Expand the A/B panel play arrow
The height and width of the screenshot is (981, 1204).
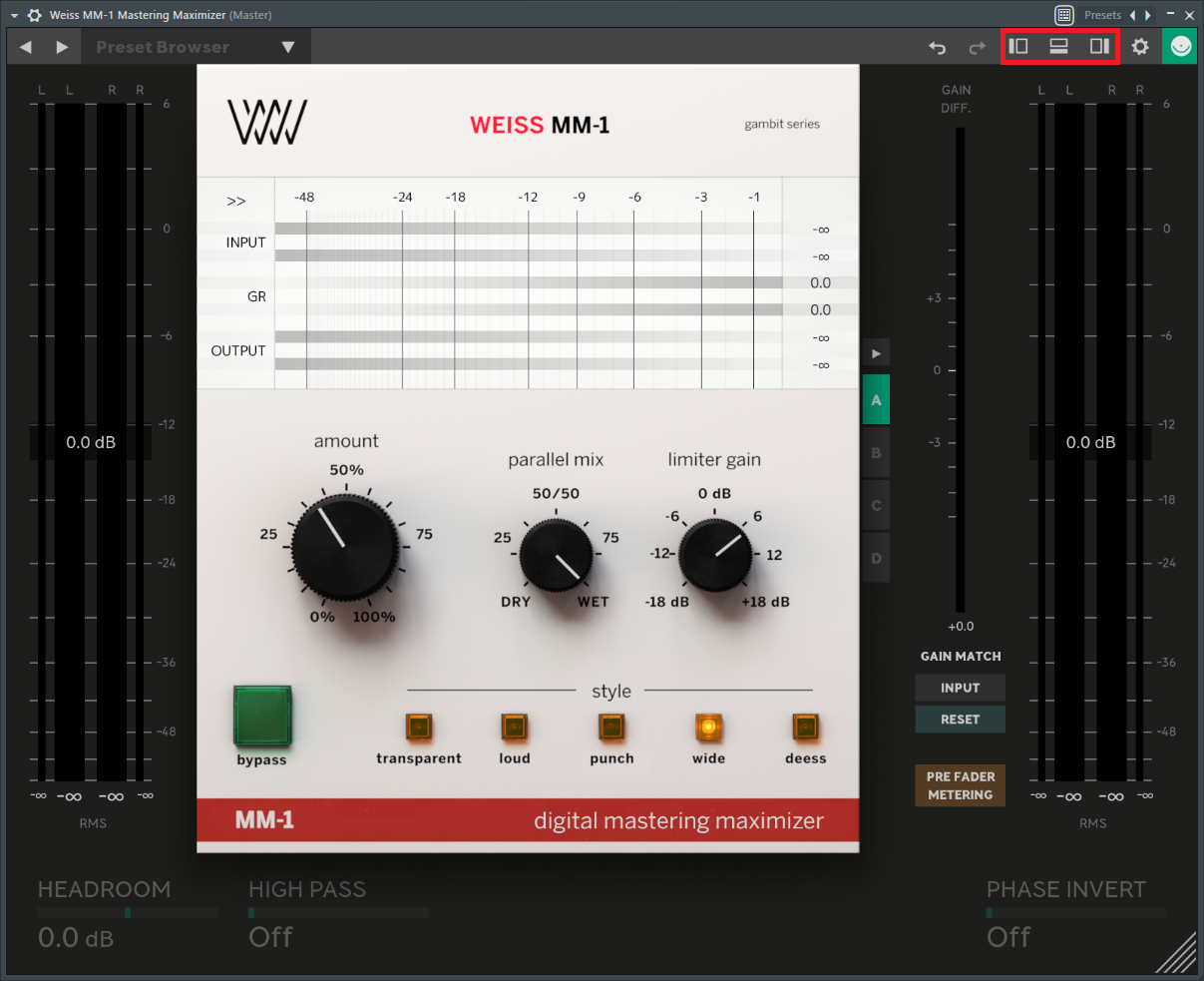877,352
